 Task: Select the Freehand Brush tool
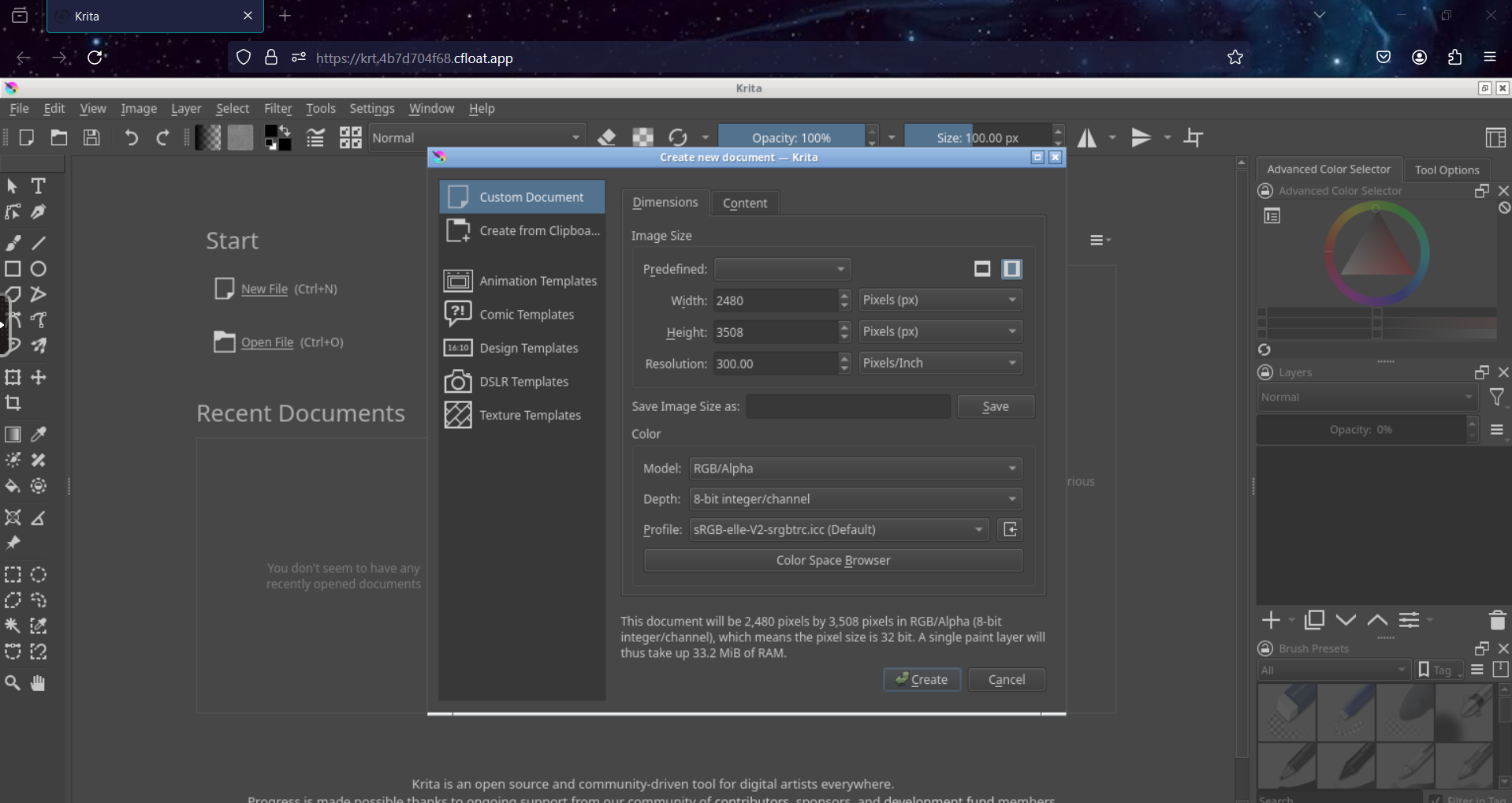[13, 243]
